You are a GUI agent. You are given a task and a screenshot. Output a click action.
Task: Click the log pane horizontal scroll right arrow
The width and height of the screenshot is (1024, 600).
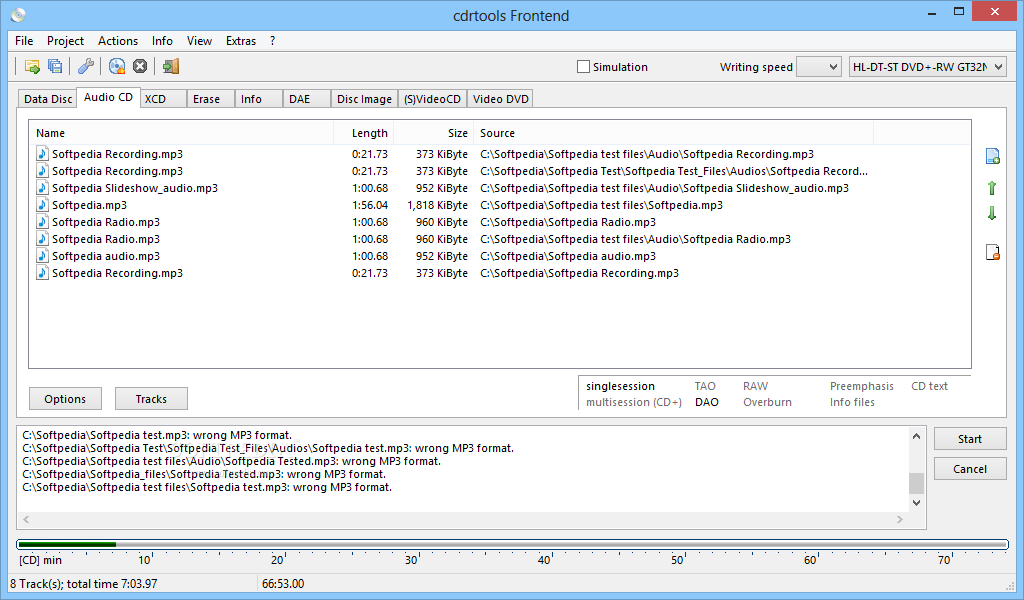tap(900, 520)
